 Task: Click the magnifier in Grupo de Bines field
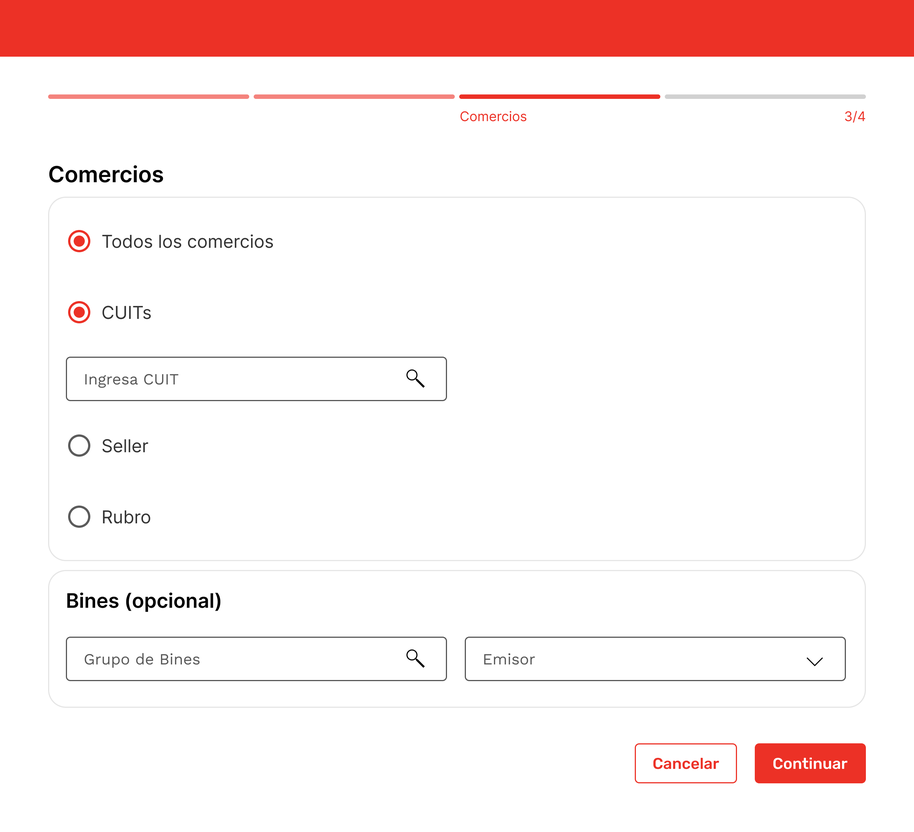[x=415, y=658]
